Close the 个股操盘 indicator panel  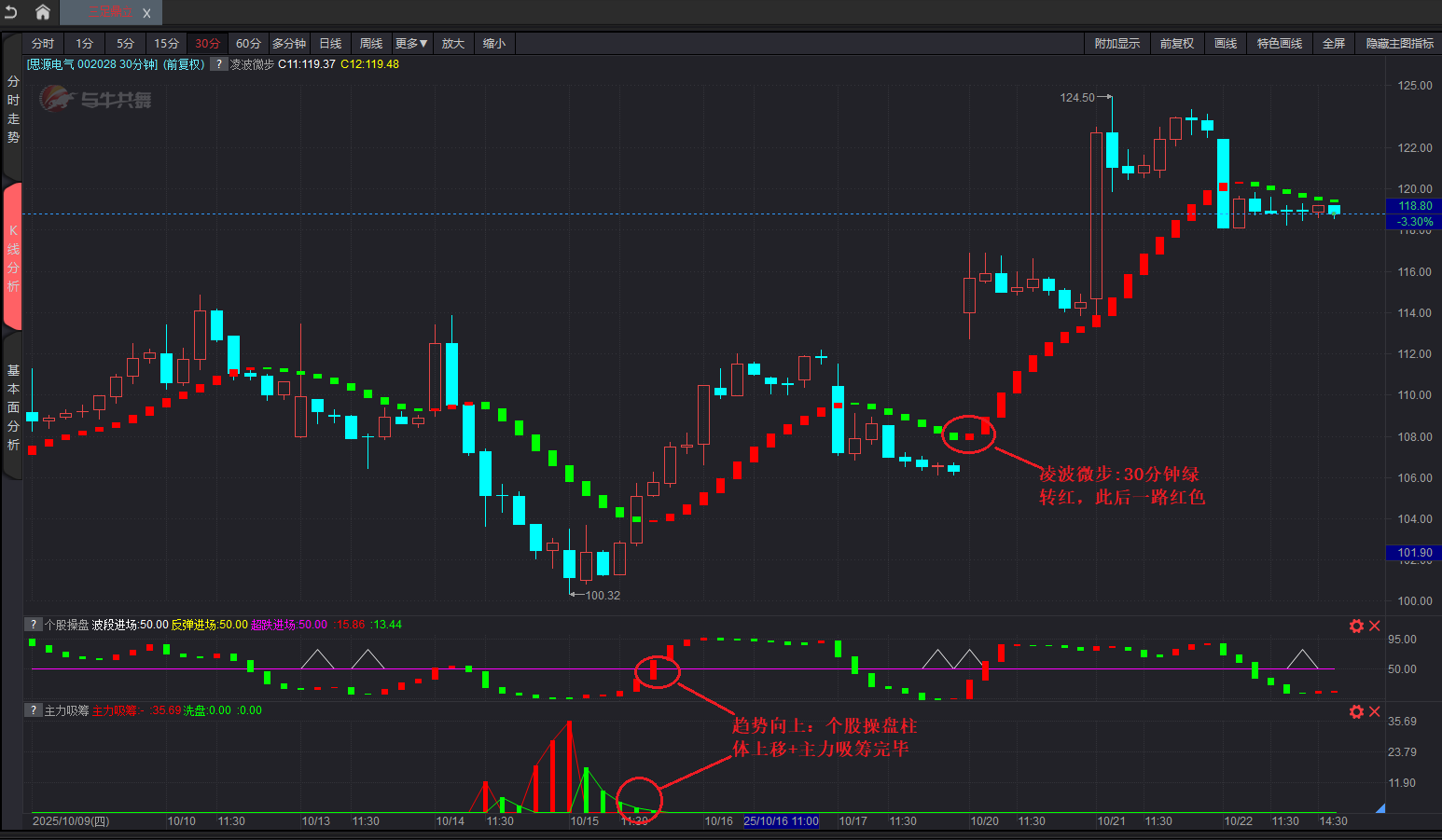[1374, 626]
